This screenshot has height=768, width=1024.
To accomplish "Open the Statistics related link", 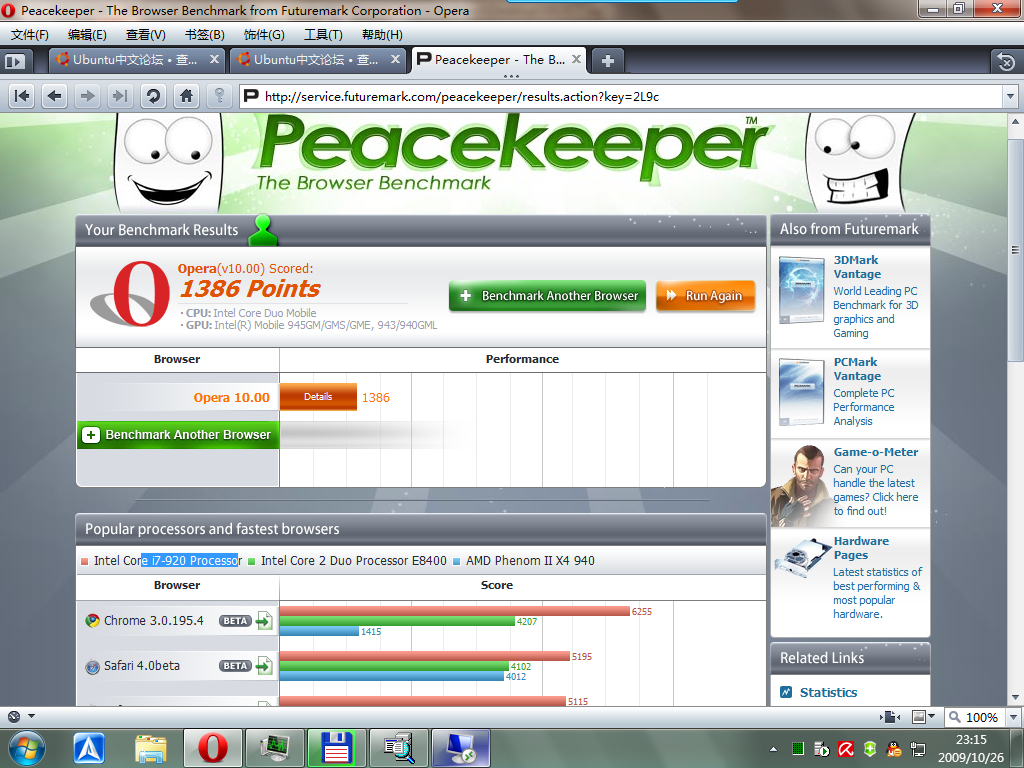I will 828,692.
